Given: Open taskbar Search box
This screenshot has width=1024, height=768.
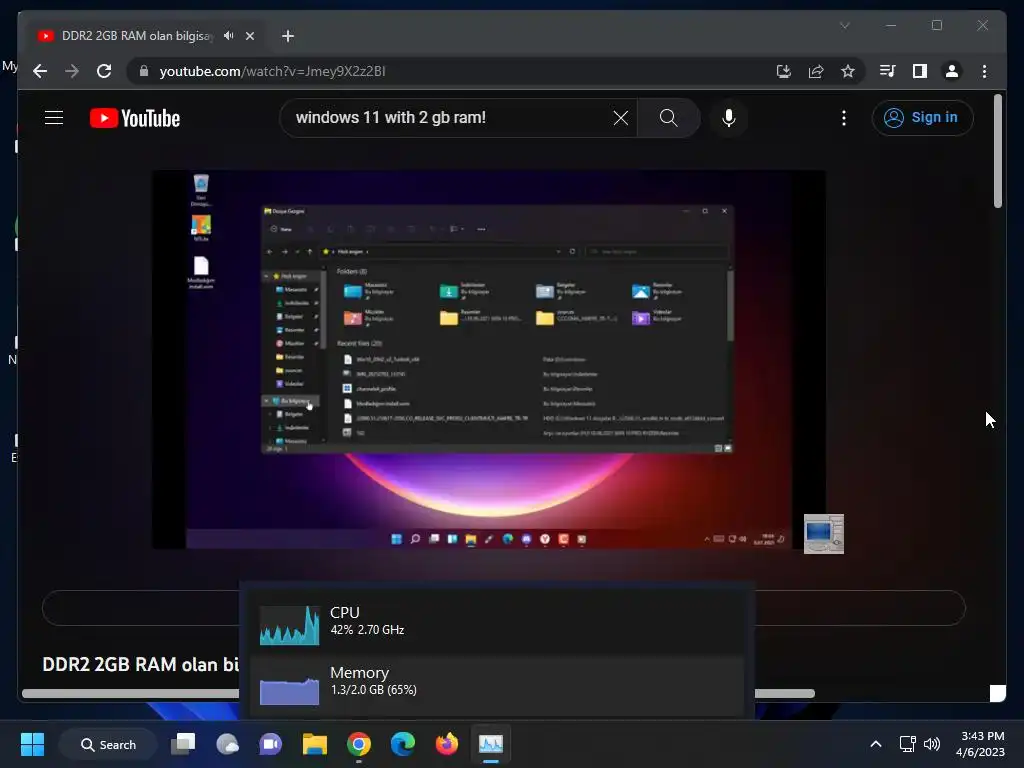Looking at the screenshot, I should (x=108, y=744).
